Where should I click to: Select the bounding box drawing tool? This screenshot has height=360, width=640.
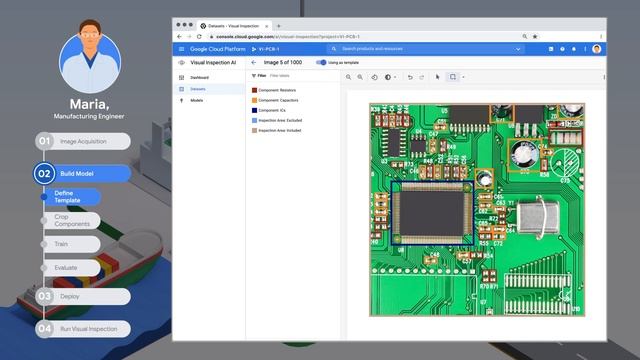click(x=453, y=77)
